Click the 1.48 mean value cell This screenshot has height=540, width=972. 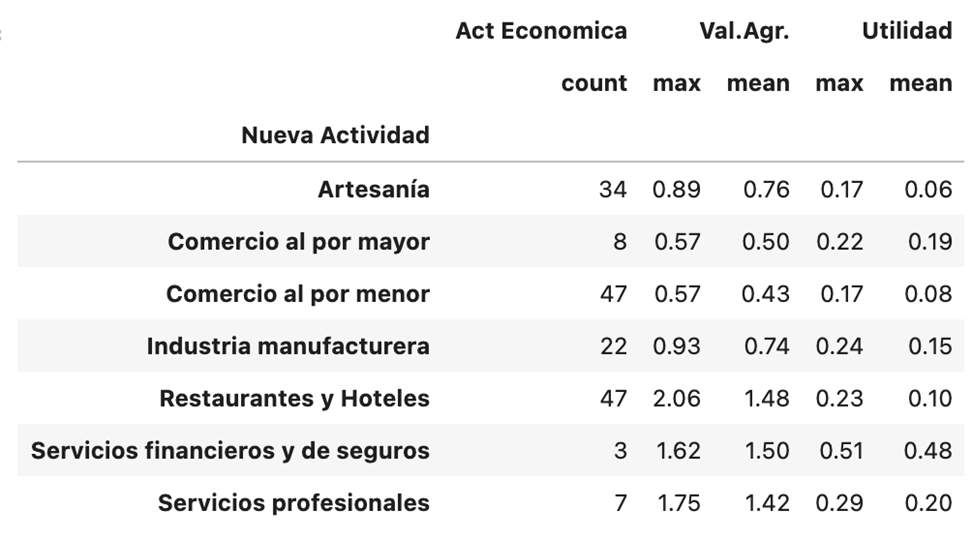click(767, 398)
